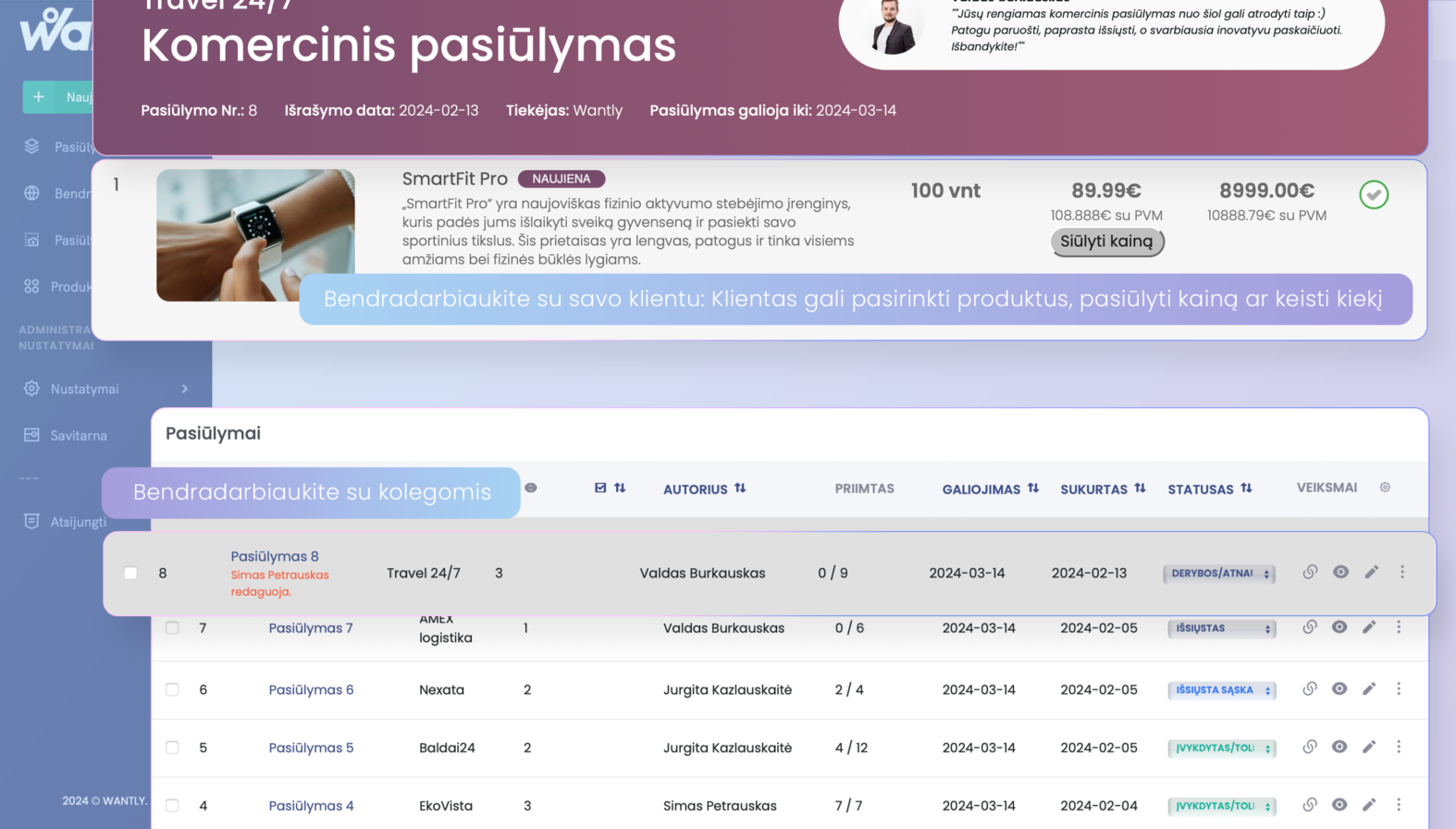Click the Nexata client cell
The width and height of the screenshot is (1456, 829).
pos(441,690)
